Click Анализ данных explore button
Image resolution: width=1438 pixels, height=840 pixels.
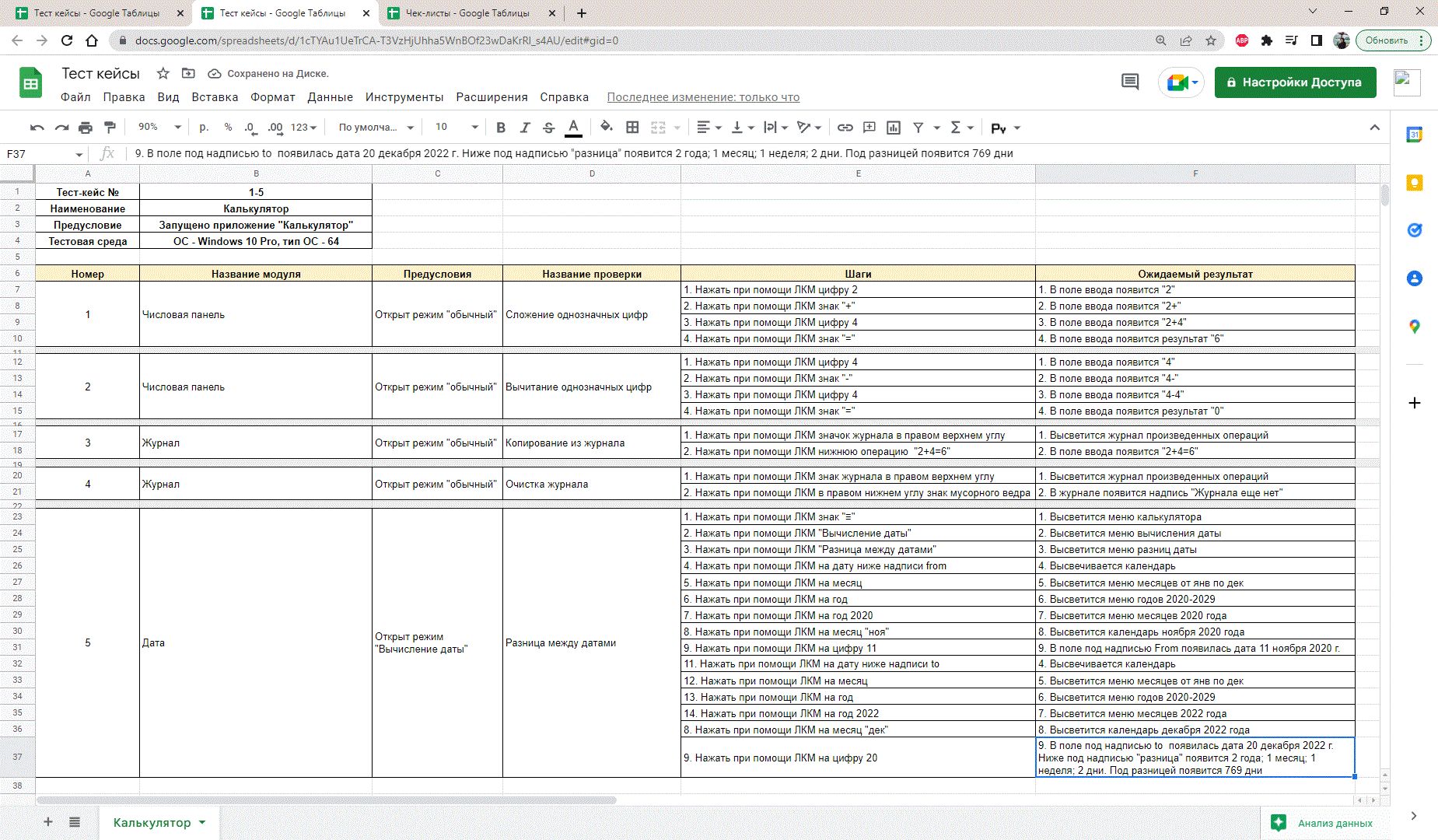[x=1323, y=823]
